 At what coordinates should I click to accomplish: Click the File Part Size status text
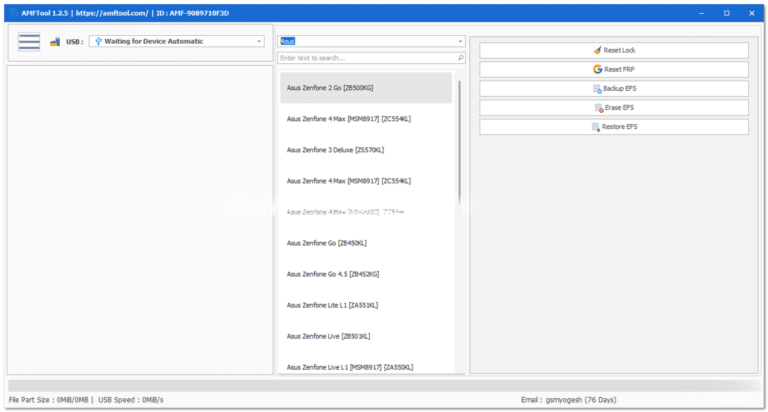[48, 400]
